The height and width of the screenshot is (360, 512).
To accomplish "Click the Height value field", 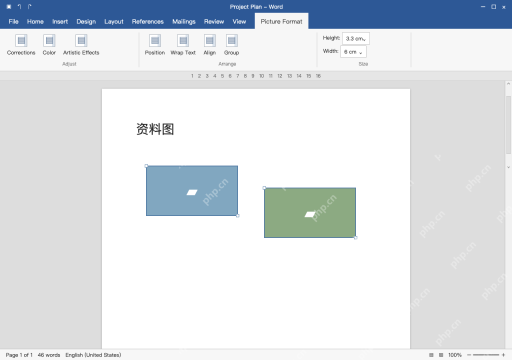I will 356,39.
